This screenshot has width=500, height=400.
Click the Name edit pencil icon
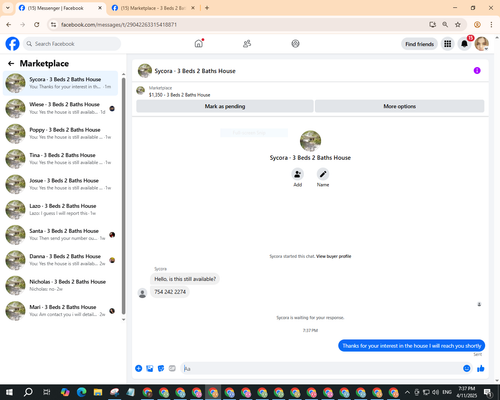point(323,174)
